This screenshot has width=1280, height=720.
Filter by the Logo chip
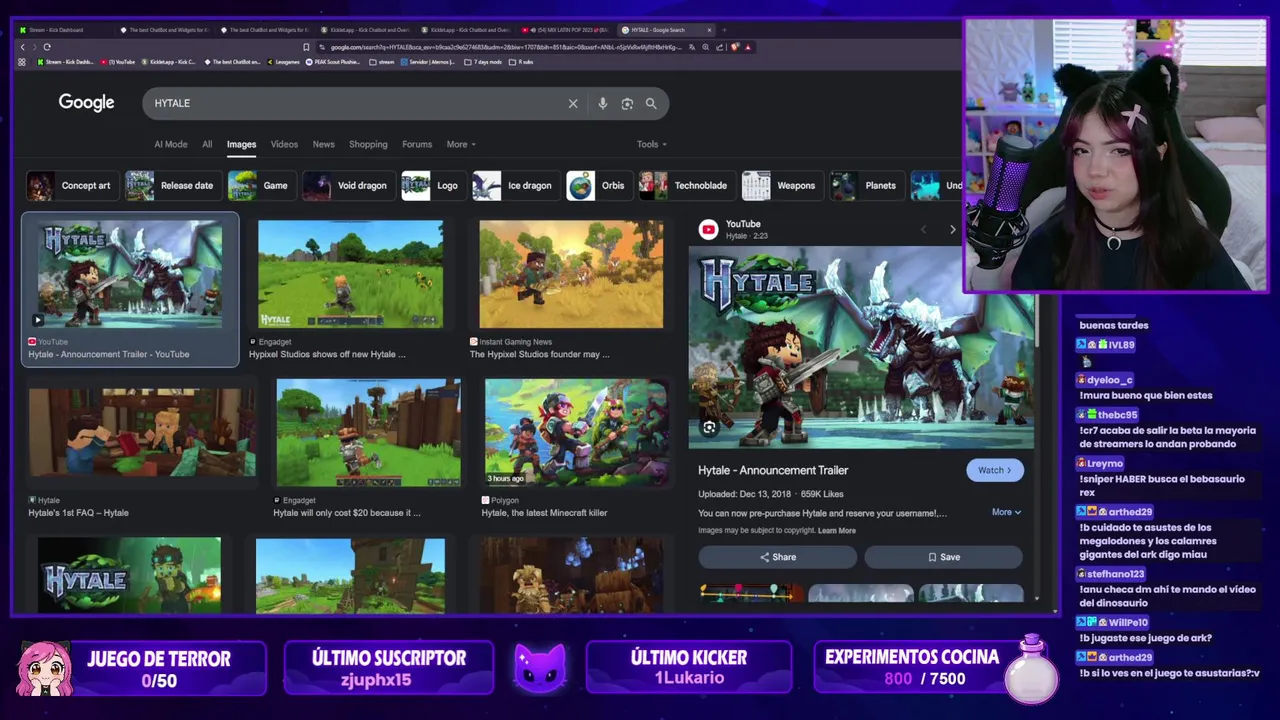(432, 185)
